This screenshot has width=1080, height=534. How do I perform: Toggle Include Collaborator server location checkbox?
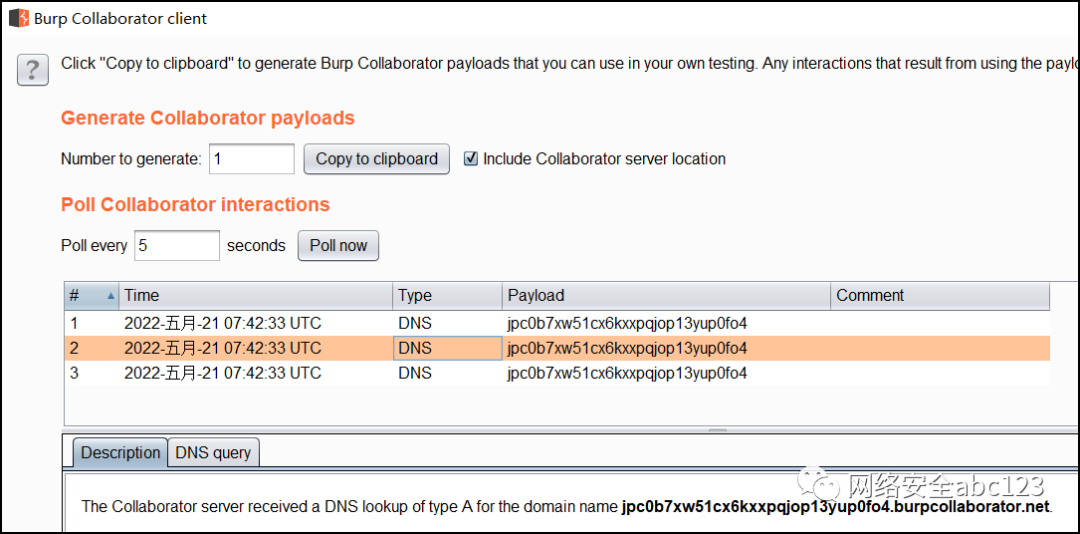pyautogui.click(x=471, y=158)
